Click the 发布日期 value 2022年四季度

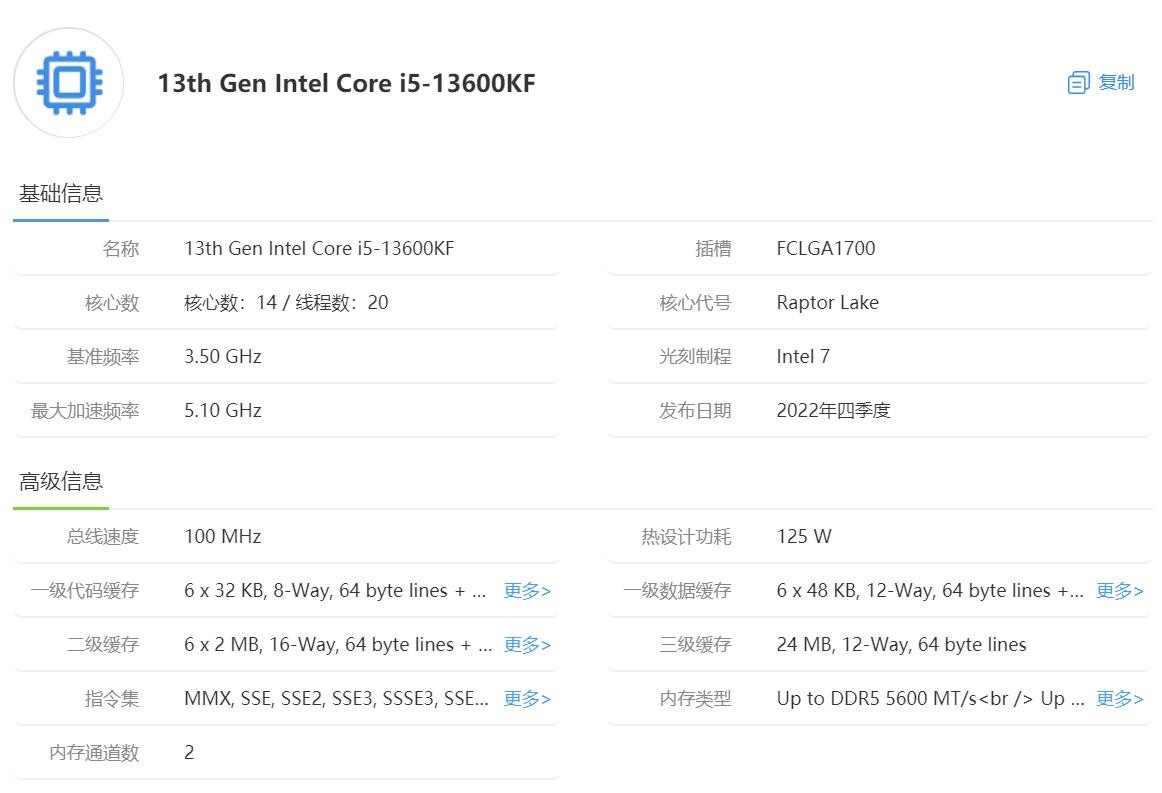click(x=833, y=411)
